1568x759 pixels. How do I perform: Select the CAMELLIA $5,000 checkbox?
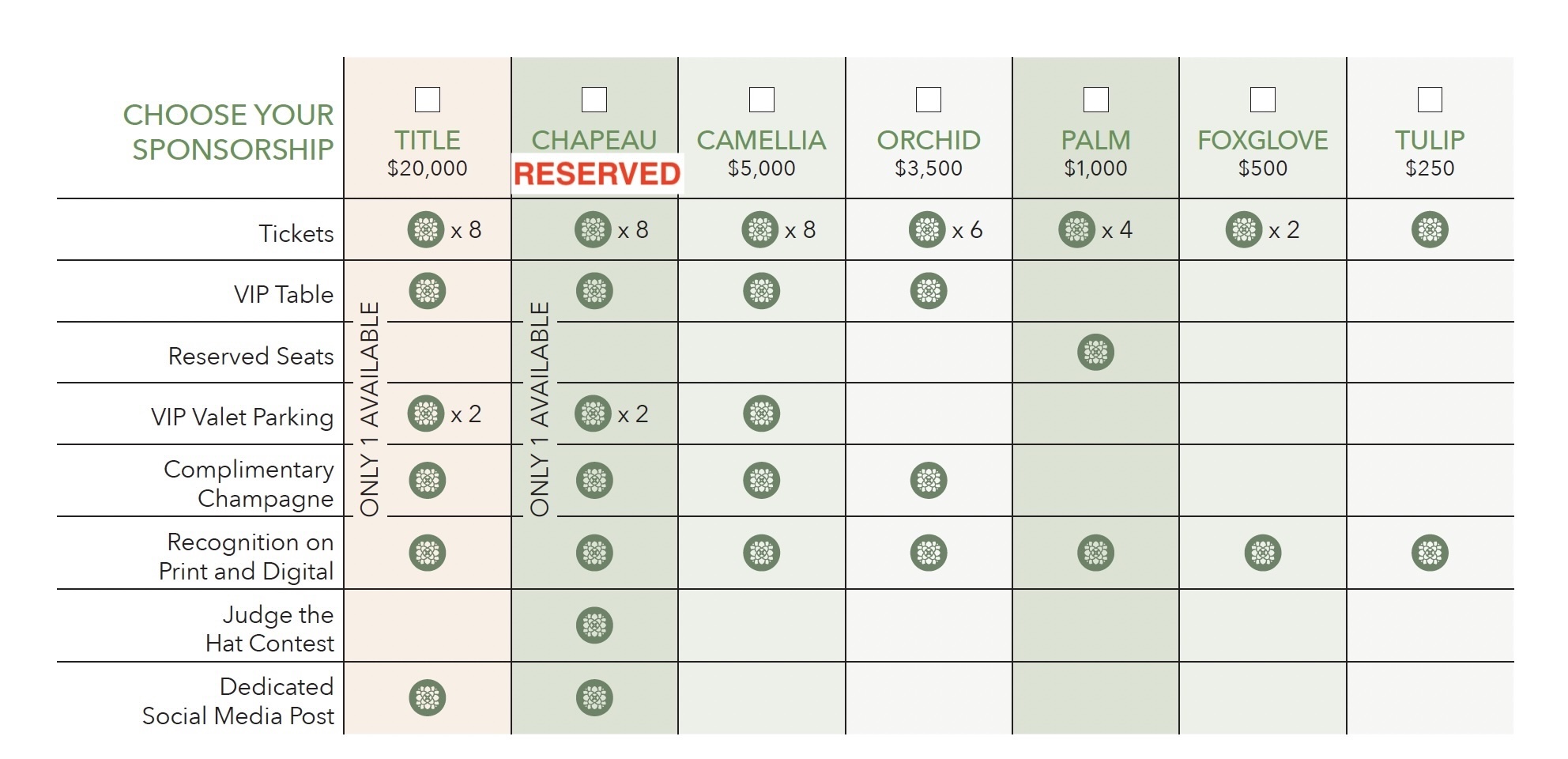click(x=762, y=100)
